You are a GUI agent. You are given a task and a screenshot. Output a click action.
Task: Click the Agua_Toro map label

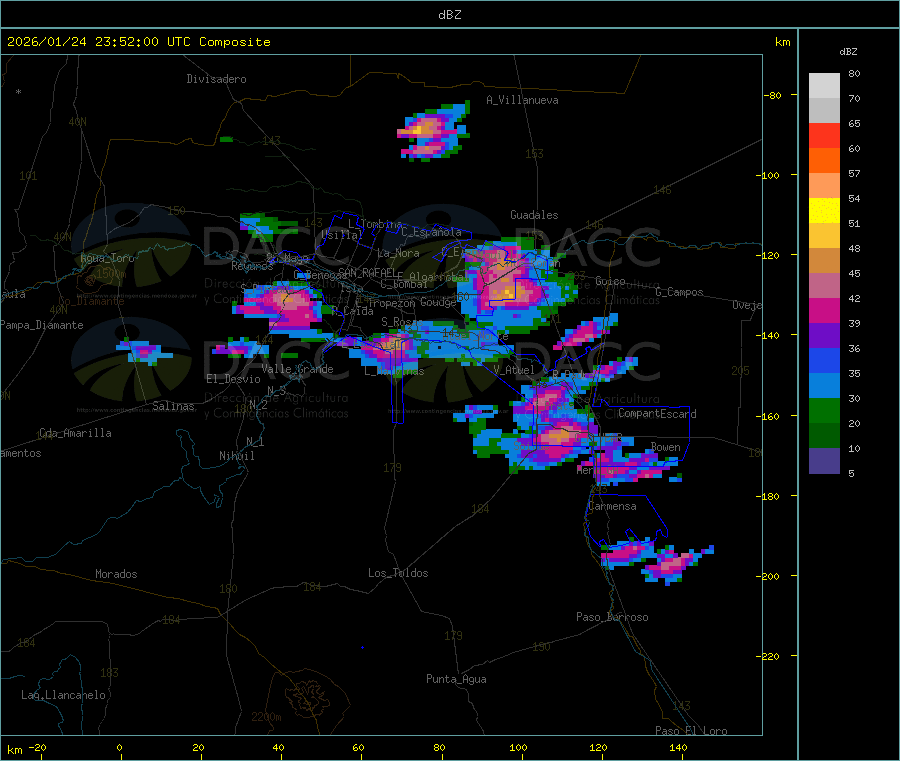107,258
